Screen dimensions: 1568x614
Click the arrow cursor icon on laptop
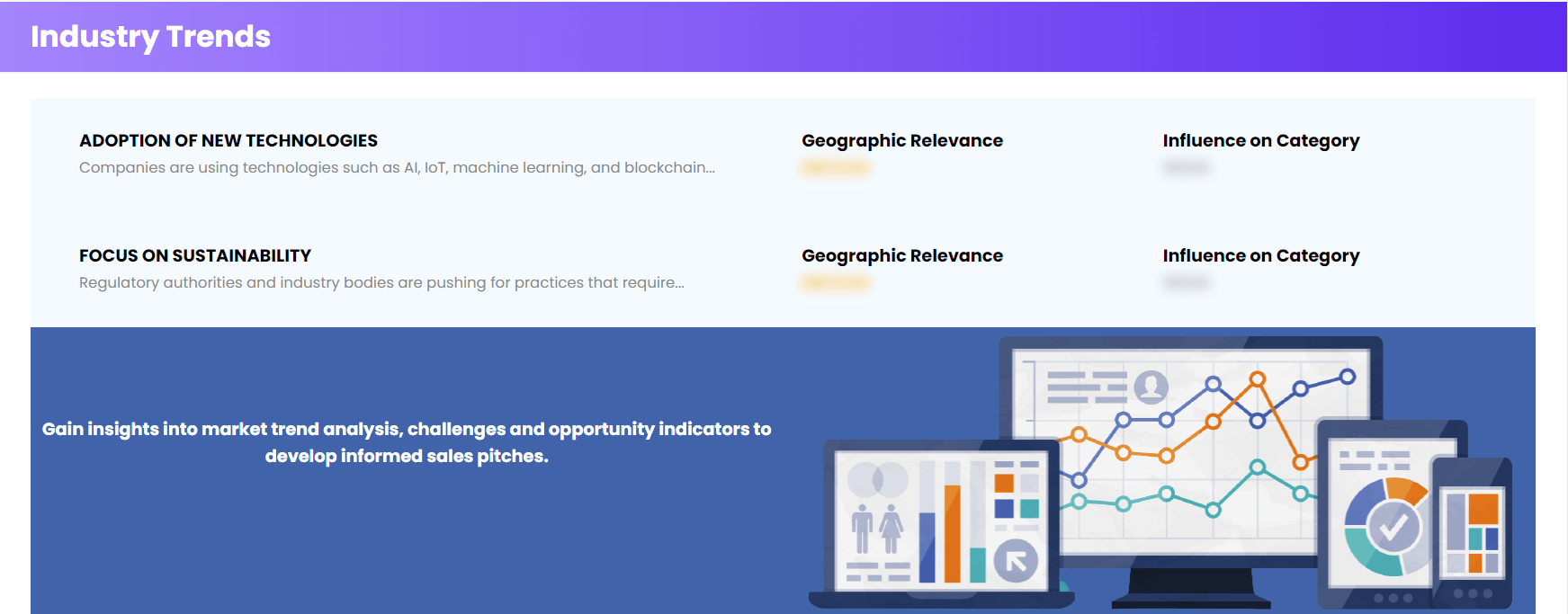click(x=1017, y=562)
